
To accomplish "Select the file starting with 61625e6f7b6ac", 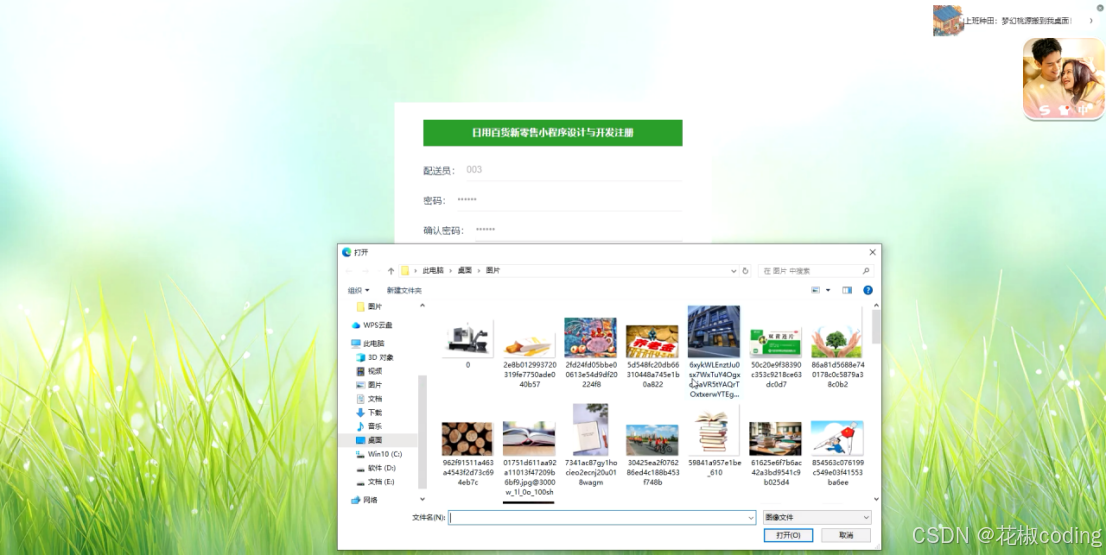I will [776, 454].
